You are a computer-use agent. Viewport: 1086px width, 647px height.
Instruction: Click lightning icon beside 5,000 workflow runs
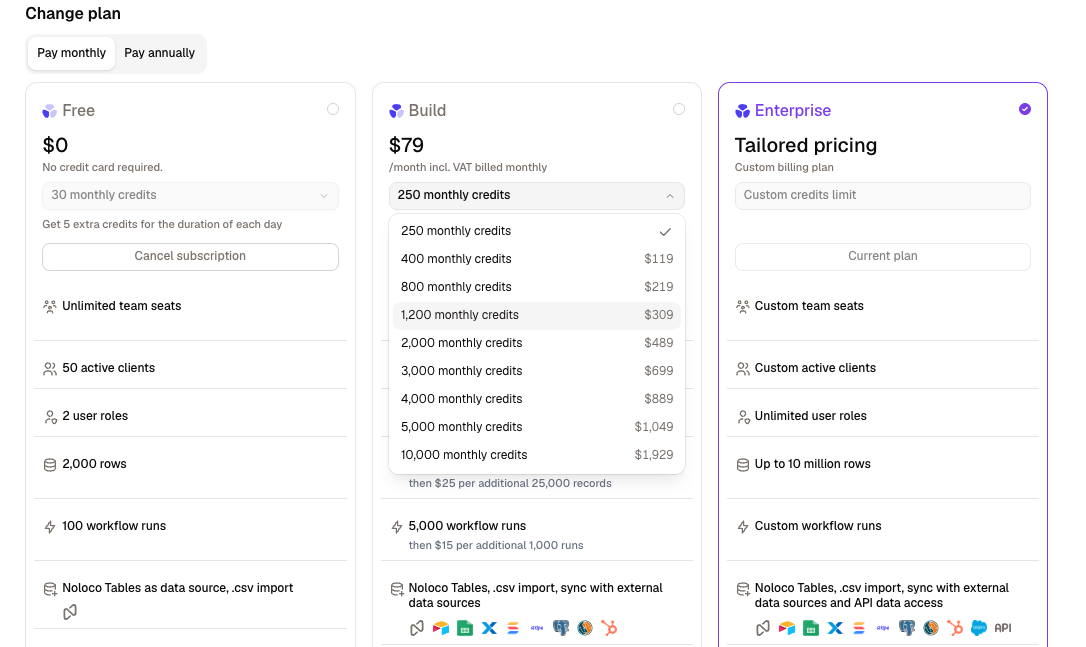pyautogui.click(x=397, y=526)
